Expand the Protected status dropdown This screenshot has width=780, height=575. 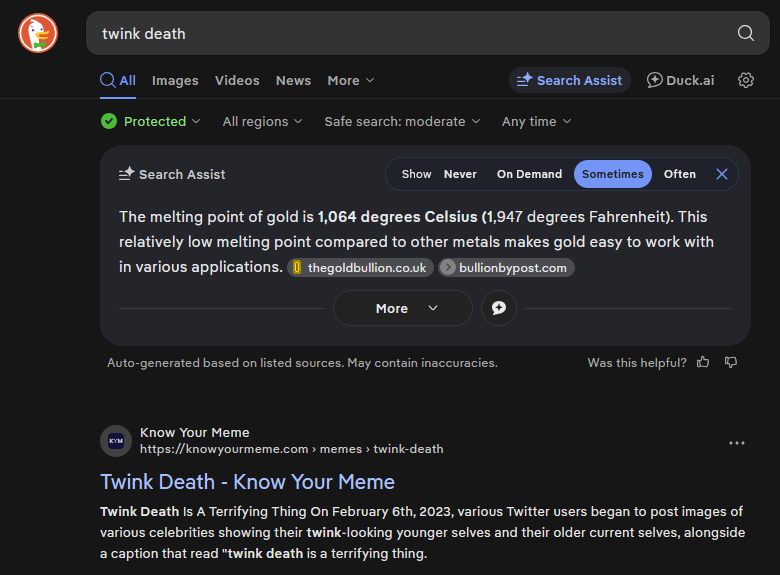(162, 121)
